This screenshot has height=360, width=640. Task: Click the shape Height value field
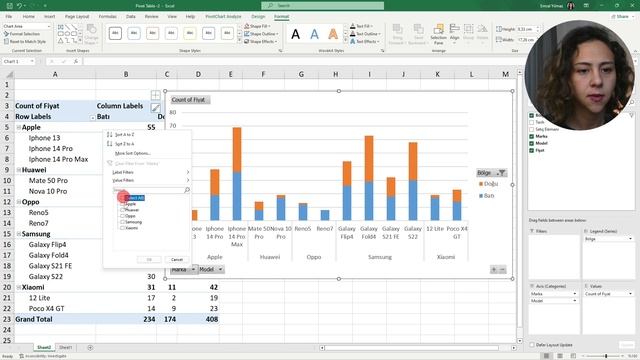(526, 29)
